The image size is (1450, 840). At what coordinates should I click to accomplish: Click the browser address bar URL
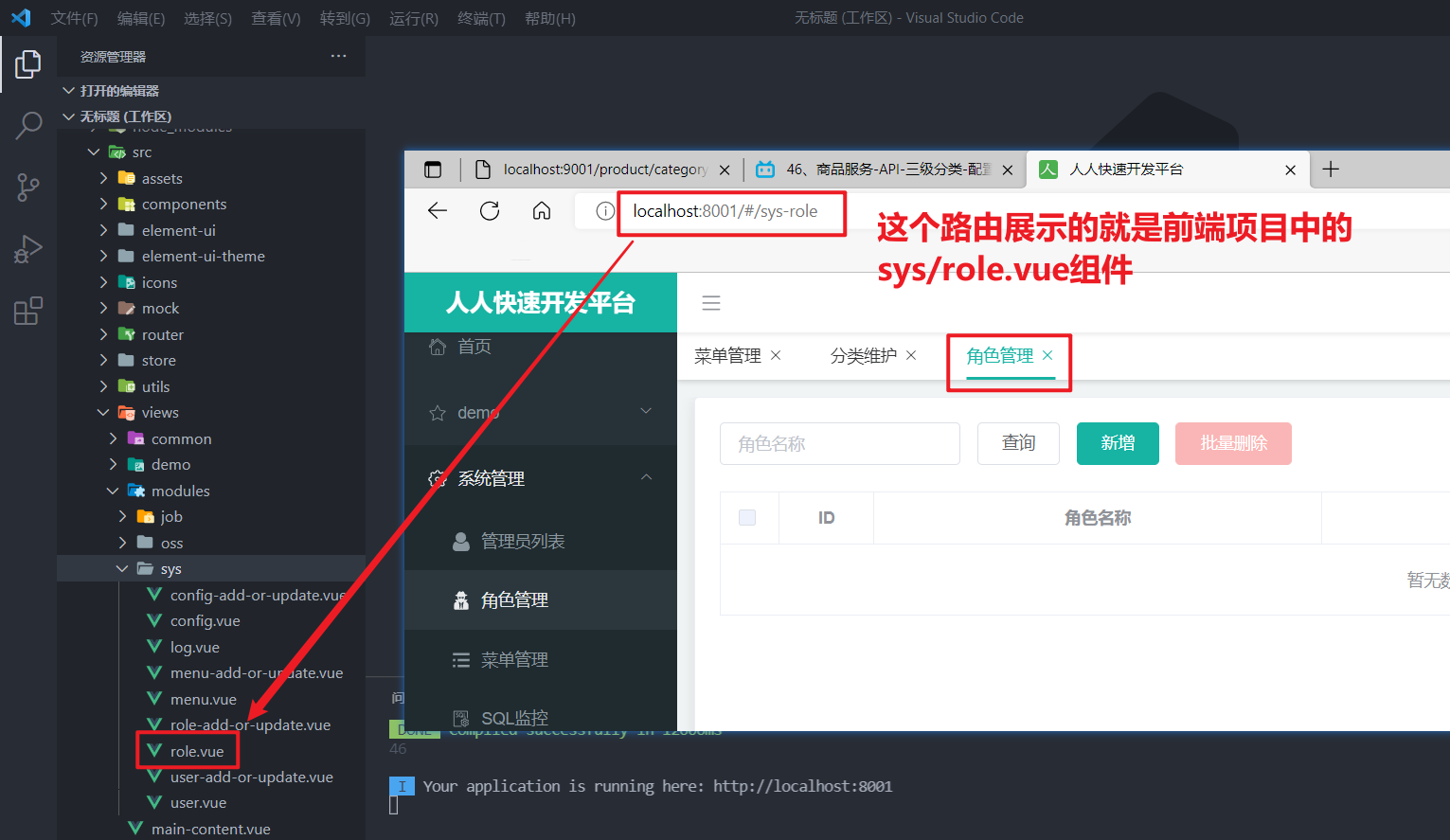click(725, 211)
